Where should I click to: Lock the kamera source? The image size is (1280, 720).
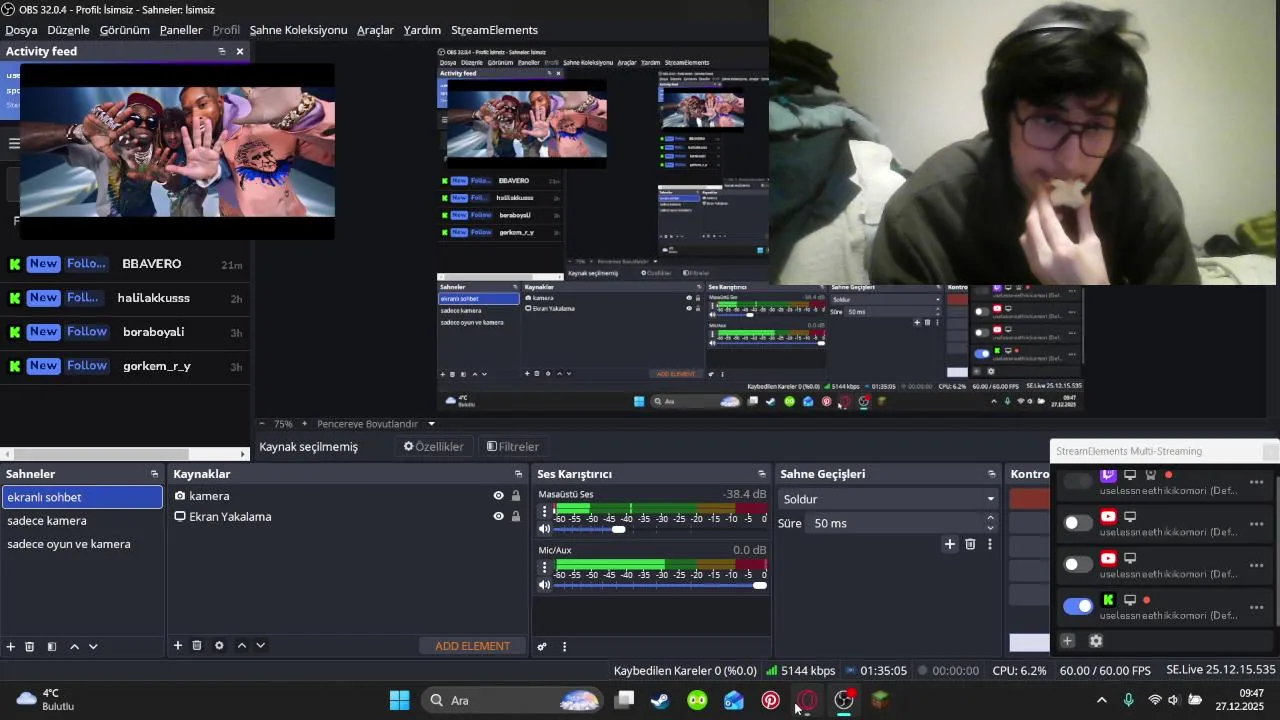point(516,496)
